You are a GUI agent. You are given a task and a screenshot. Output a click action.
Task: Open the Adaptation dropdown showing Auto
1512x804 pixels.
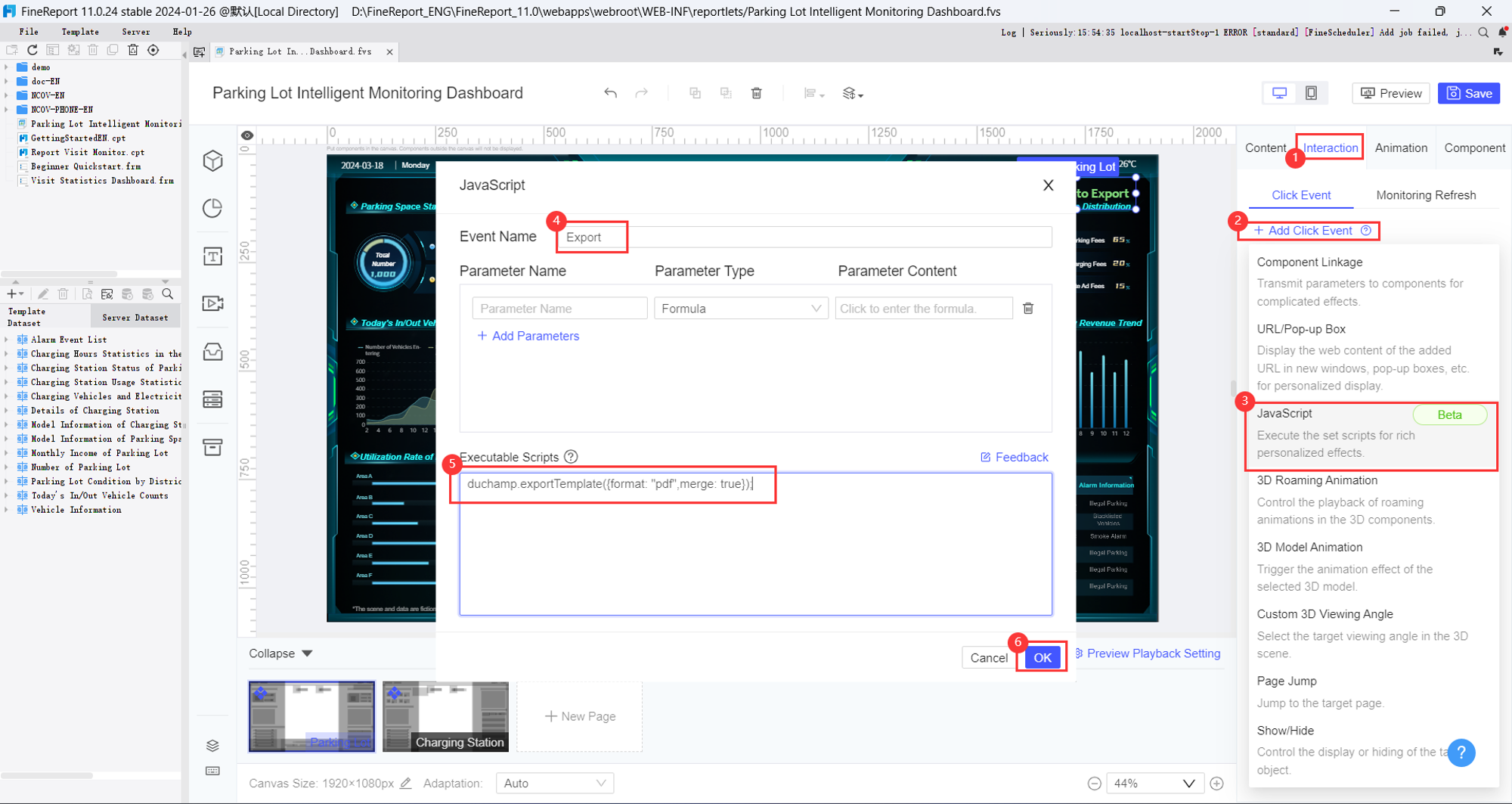pyautogui.click(x=554, y=783)
